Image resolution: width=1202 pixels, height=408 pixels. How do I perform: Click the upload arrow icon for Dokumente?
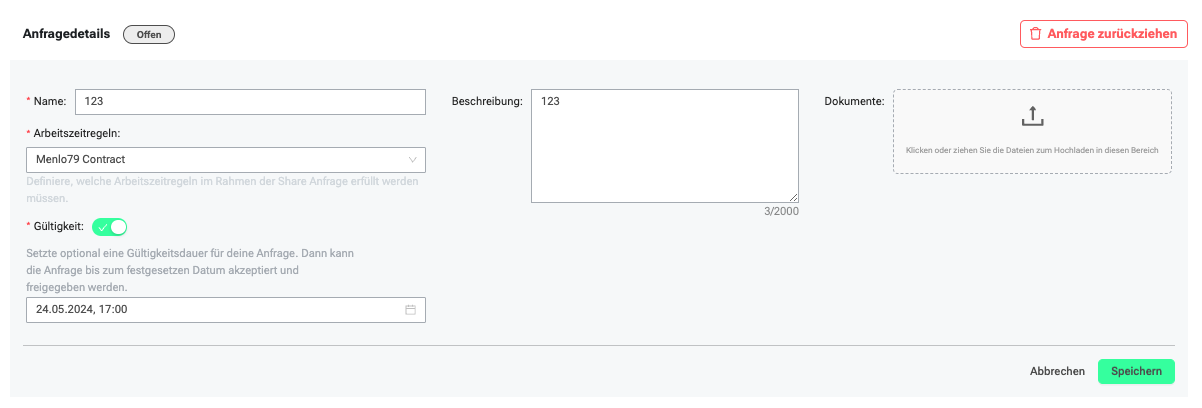[1033, 116]
